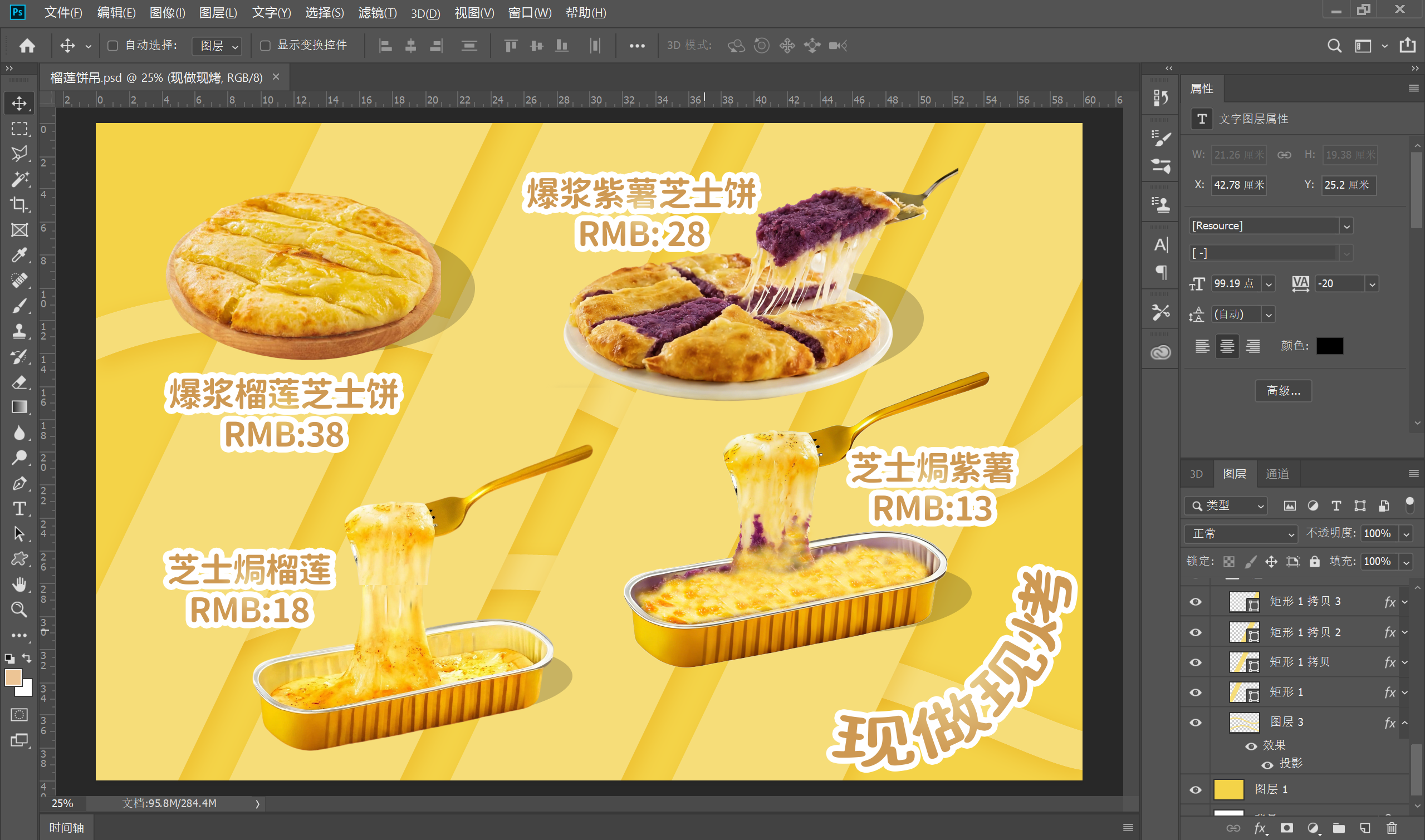Click the black text color swatch
The height and width of the screenshot is (840, 1425).
pos(1329,346)
